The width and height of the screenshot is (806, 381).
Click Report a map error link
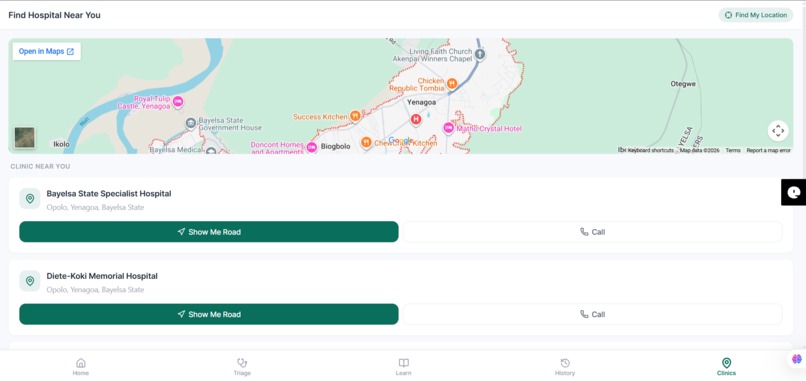[x=768, y=150]
